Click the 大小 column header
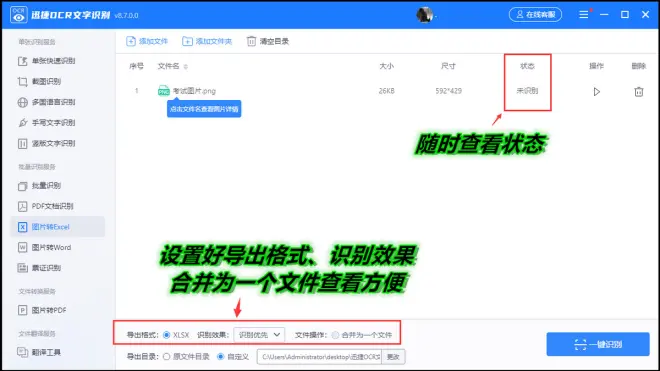 click(x=386, y=66)
